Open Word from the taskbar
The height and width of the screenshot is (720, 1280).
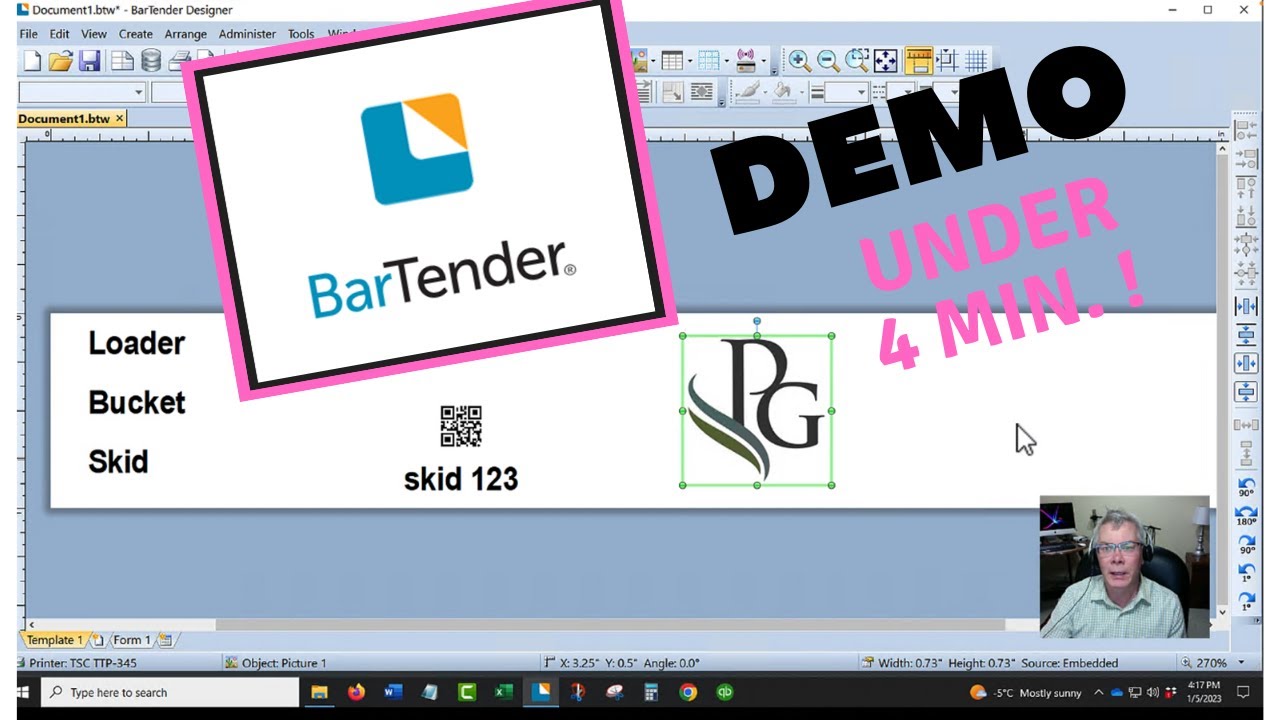click(392, 692)
